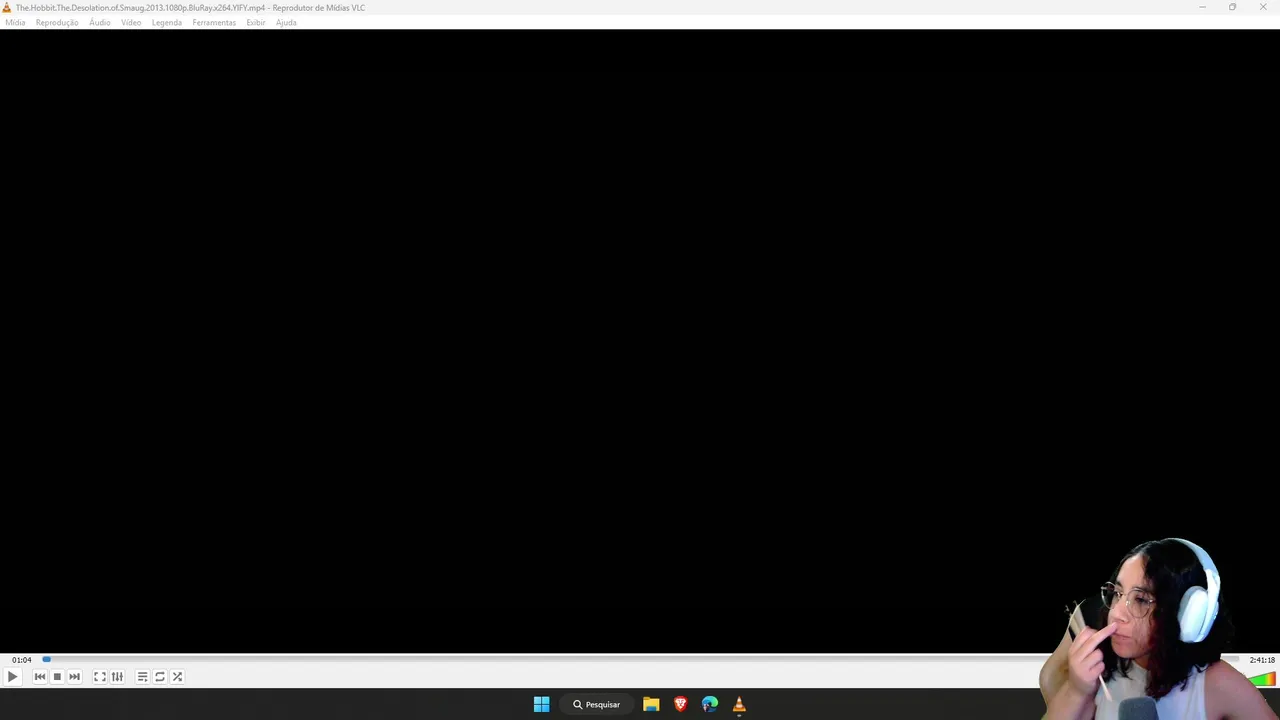Open the Ajuda menu
The height and width of the screenshot is (720, 1280).
click(x=286, y=22)
